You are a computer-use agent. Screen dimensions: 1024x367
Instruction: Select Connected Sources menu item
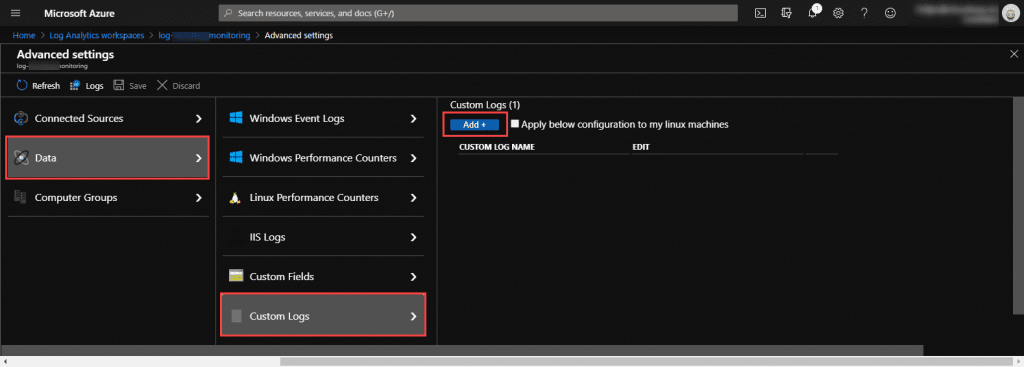[108, 118]
